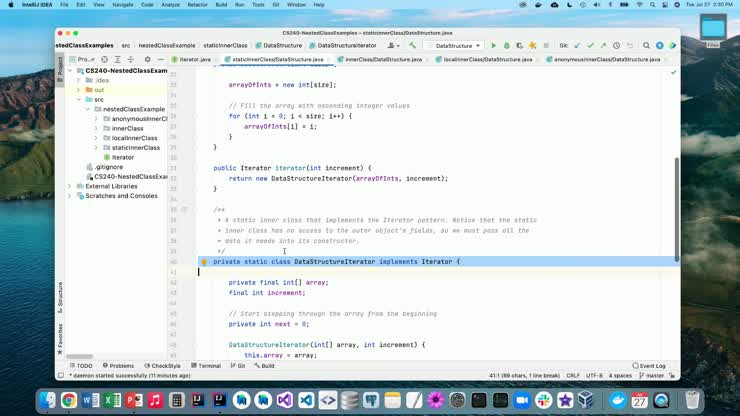This screenshot has height=416, width=740.
Task: Open the profiler star icon in toolbar
Action: coord(532,46)
